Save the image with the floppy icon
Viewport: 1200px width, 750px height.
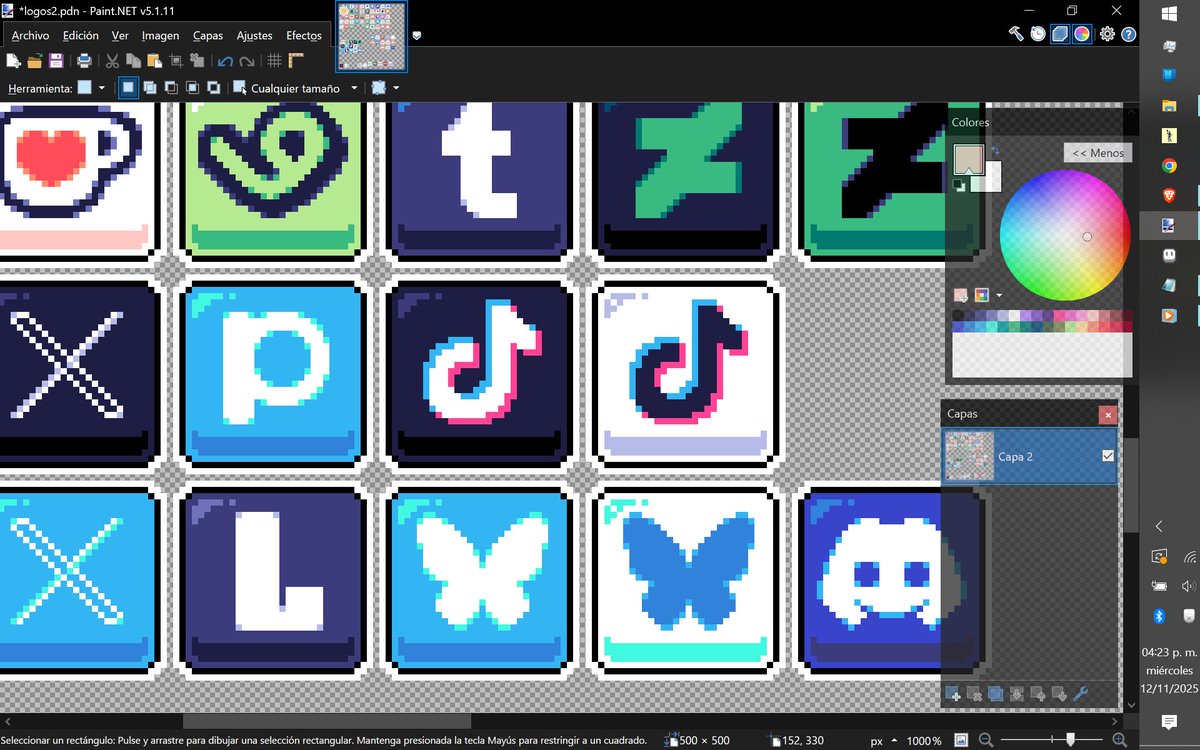pos(56,61)
